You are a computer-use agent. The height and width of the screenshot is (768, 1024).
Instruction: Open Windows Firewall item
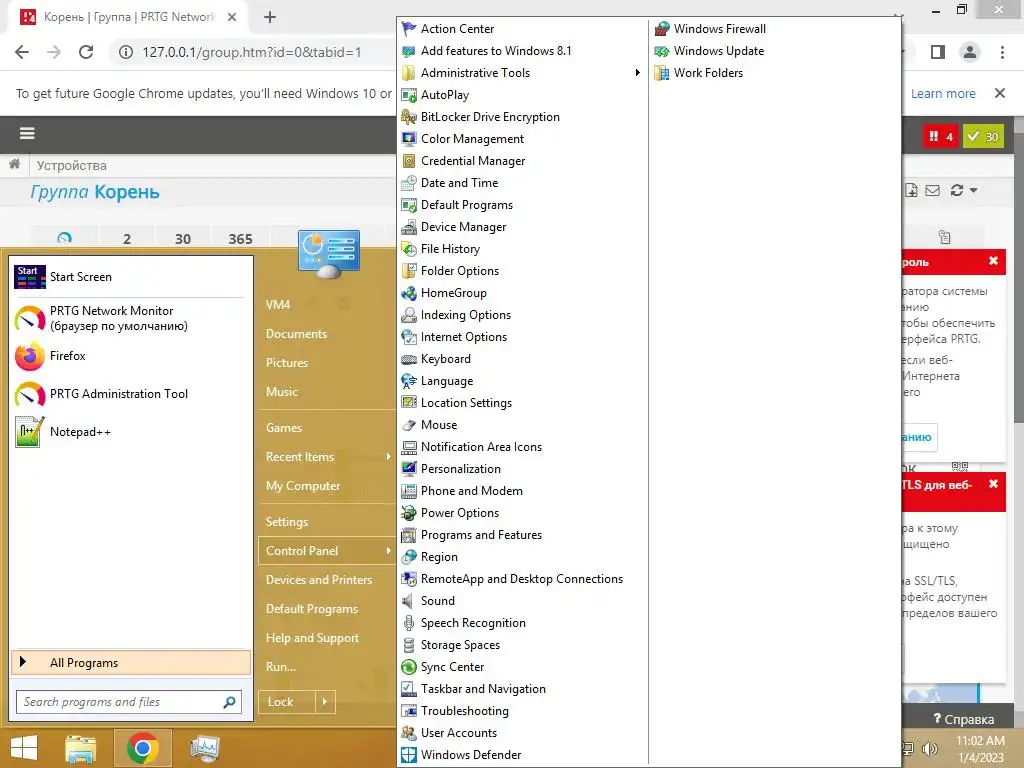711,29
